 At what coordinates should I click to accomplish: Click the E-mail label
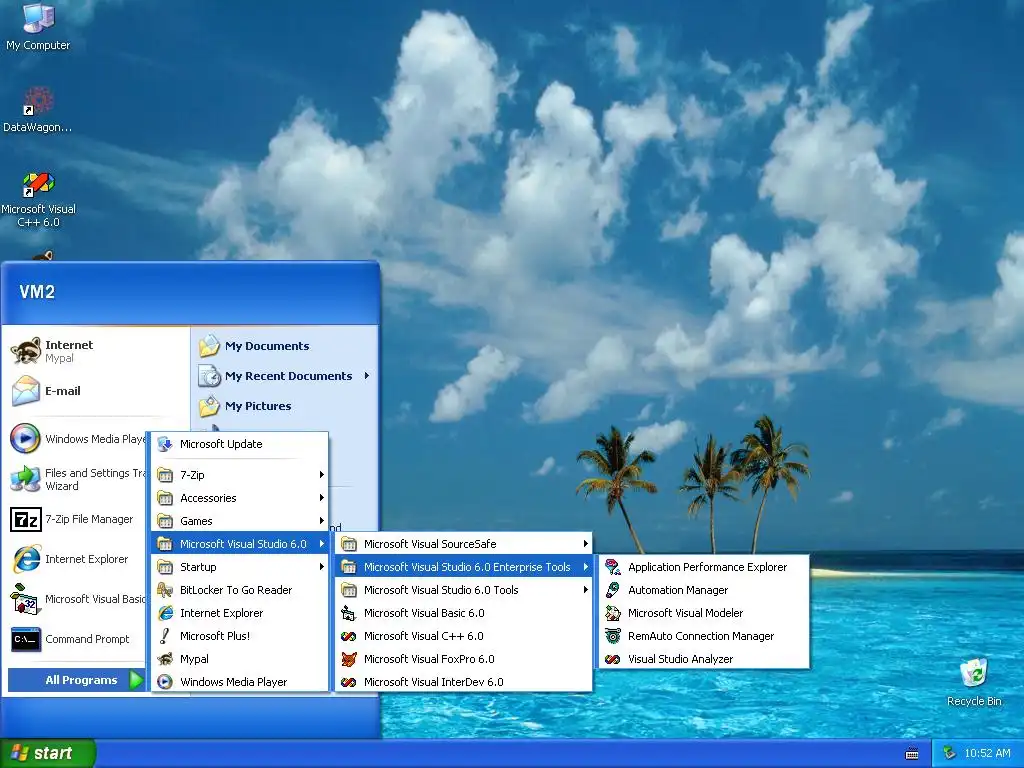pos(63,391)
